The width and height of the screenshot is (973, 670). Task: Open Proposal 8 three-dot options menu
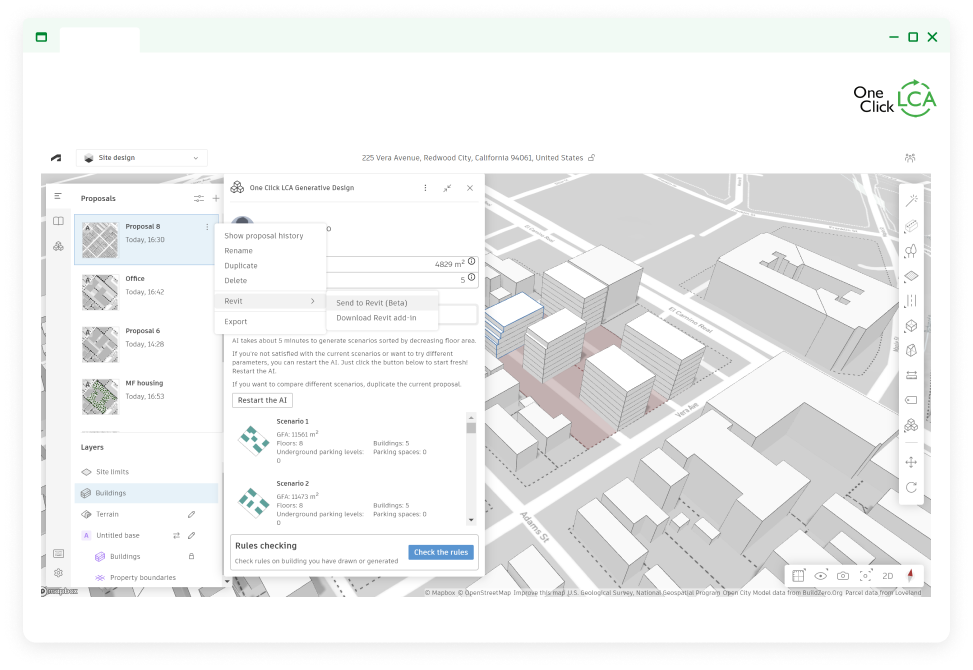207,227
